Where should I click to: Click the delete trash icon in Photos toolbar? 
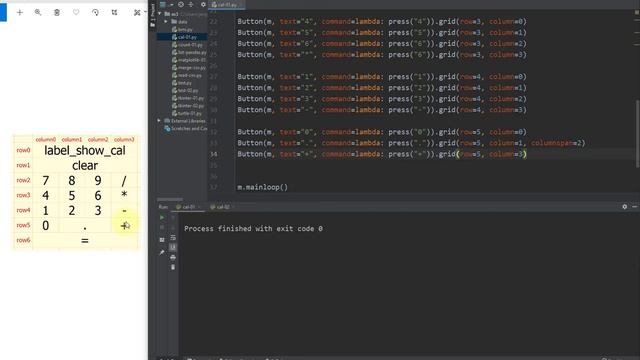coord(57,13)
